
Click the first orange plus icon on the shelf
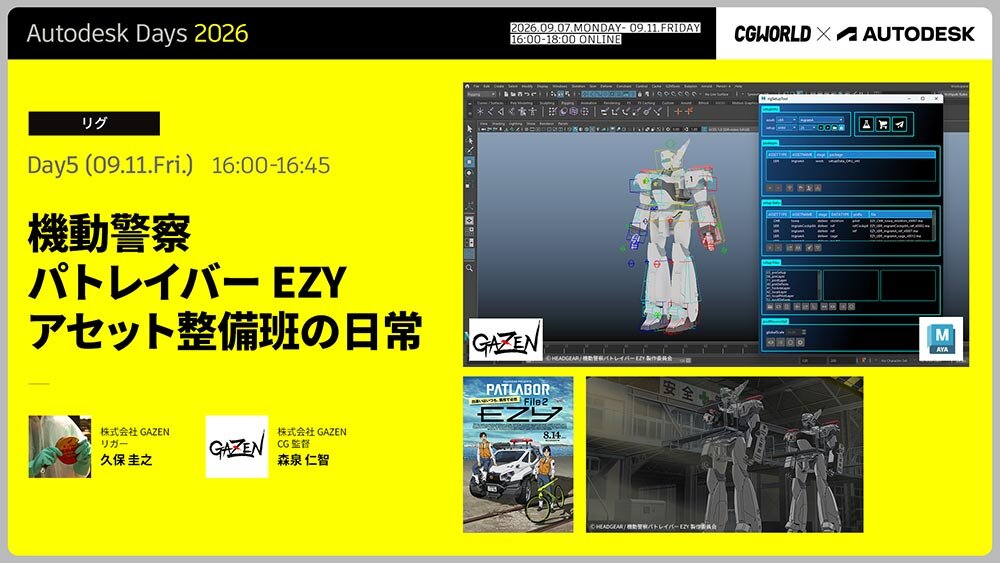(x=678, y=111)
